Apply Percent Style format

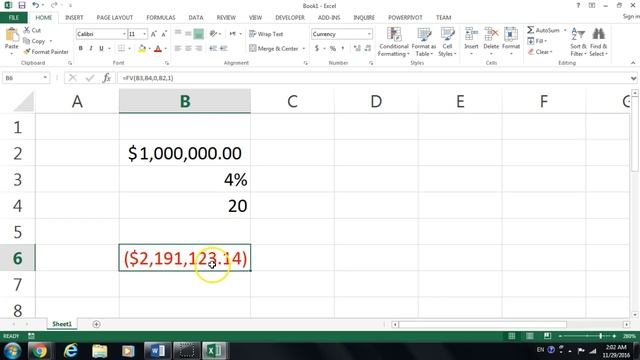tap(333, 48)
